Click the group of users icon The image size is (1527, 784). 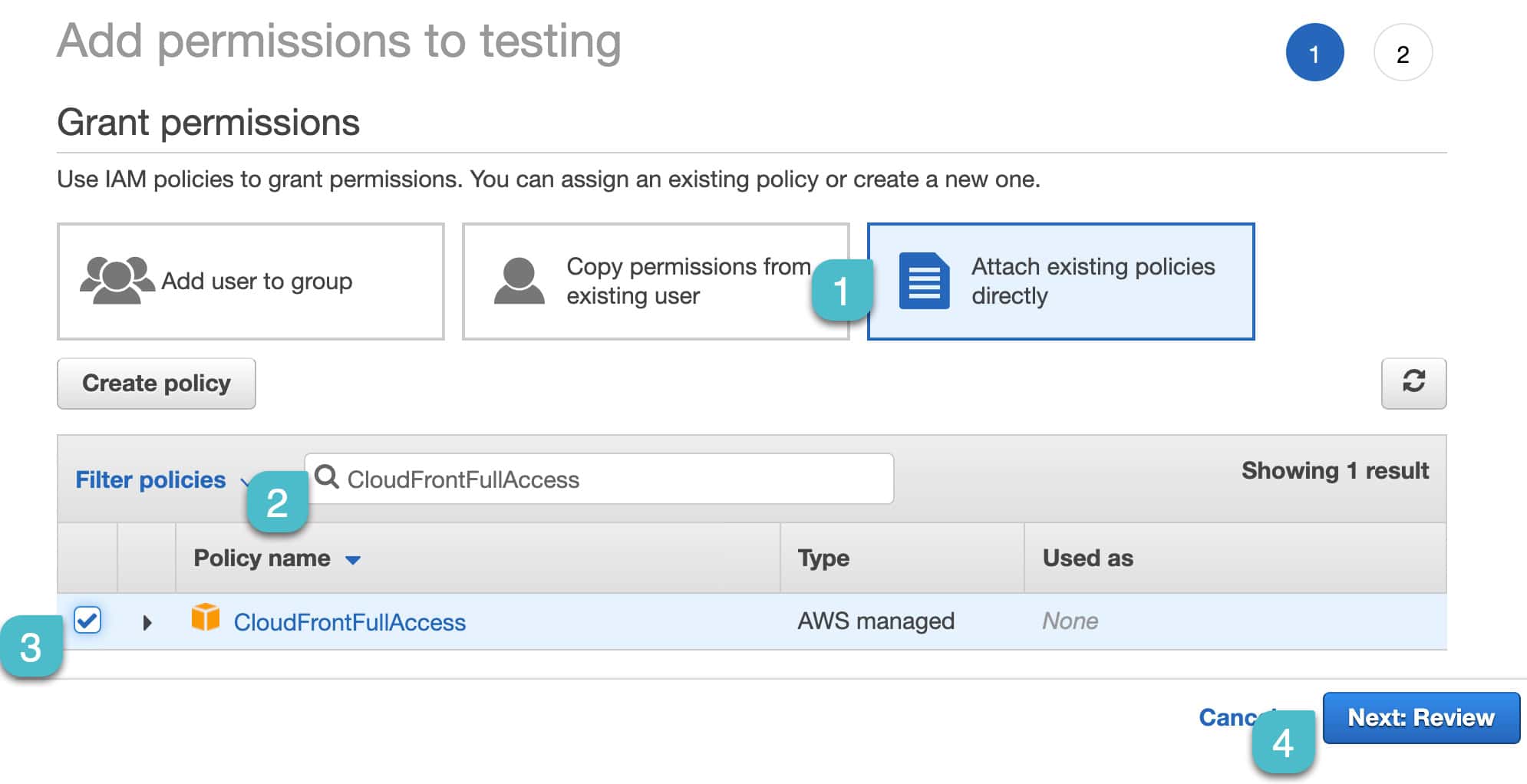117,280
